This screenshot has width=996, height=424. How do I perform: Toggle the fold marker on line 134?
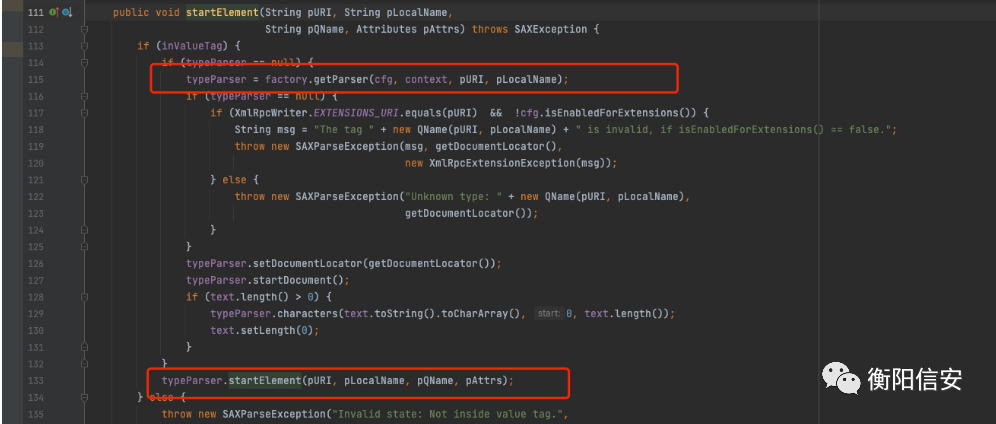pyautogui.click(x=84, y=397)
